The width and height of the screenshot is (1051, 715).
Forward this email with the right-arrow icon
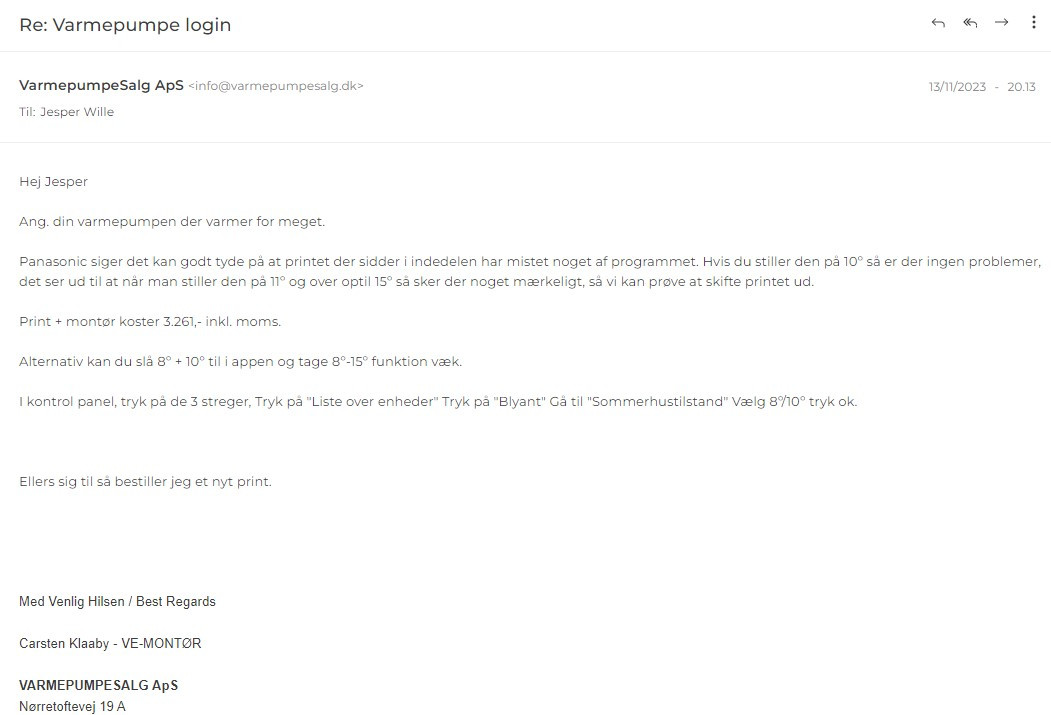point(1001,23)
